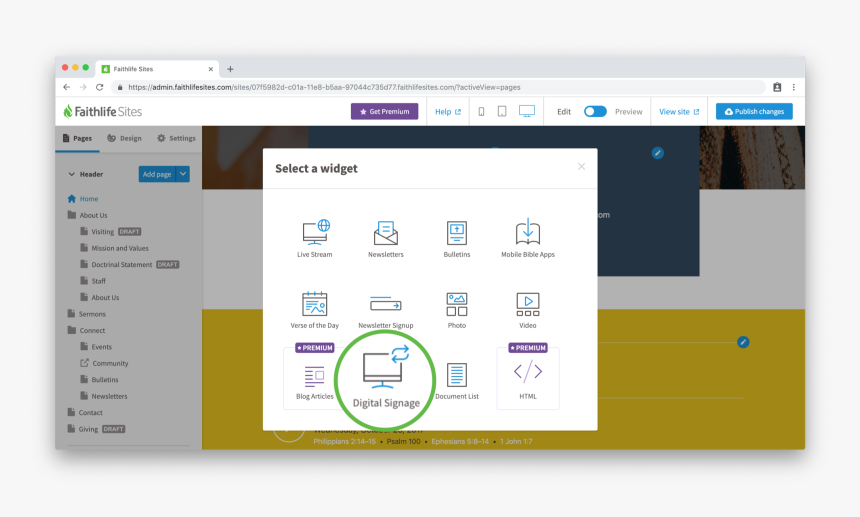Open the Staff page
Viewport: 860px width, 517px height.
[x=93, y=281]
